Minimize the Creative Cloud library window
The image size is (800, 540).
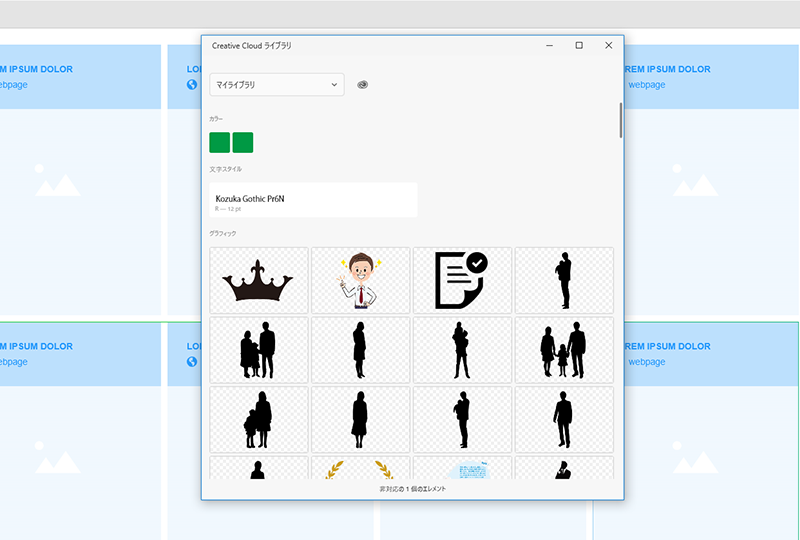549,45
